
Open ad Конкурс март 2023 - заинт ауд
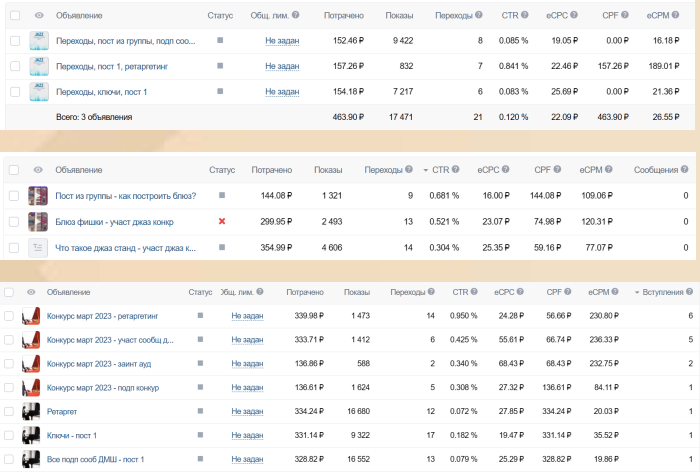tap(99, 364)
